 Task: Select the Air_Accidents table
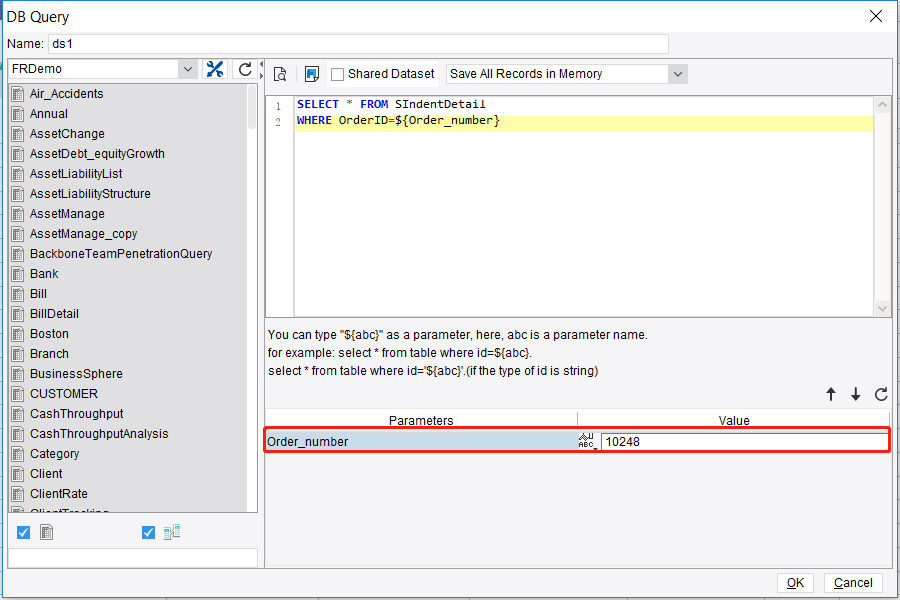(x=66, y=94)
